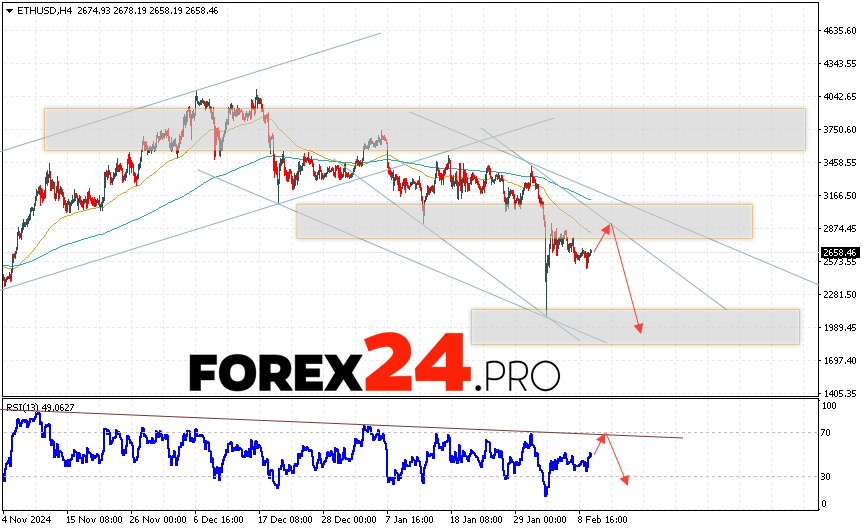The image size is (864, 531).
Task: Click the 1405.35 price axis label
Action: (838, 394)
